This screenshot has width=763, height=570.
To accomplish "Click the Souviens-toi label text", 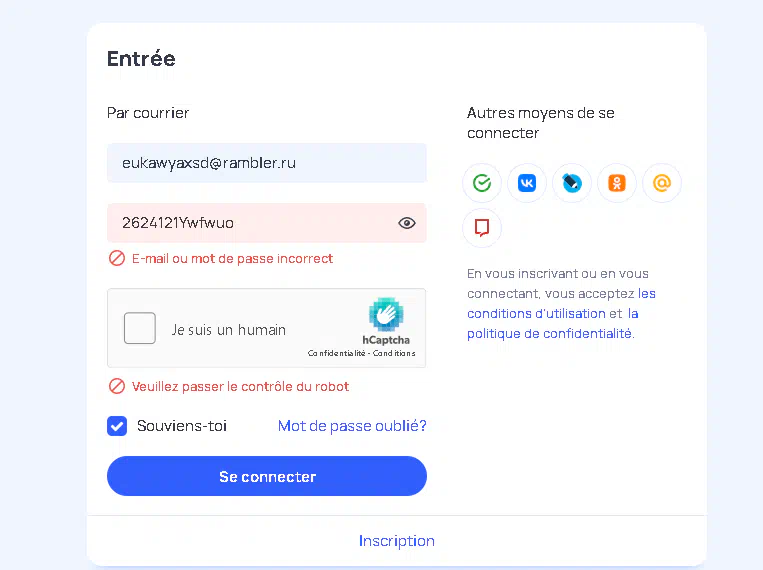I will 182,426.
